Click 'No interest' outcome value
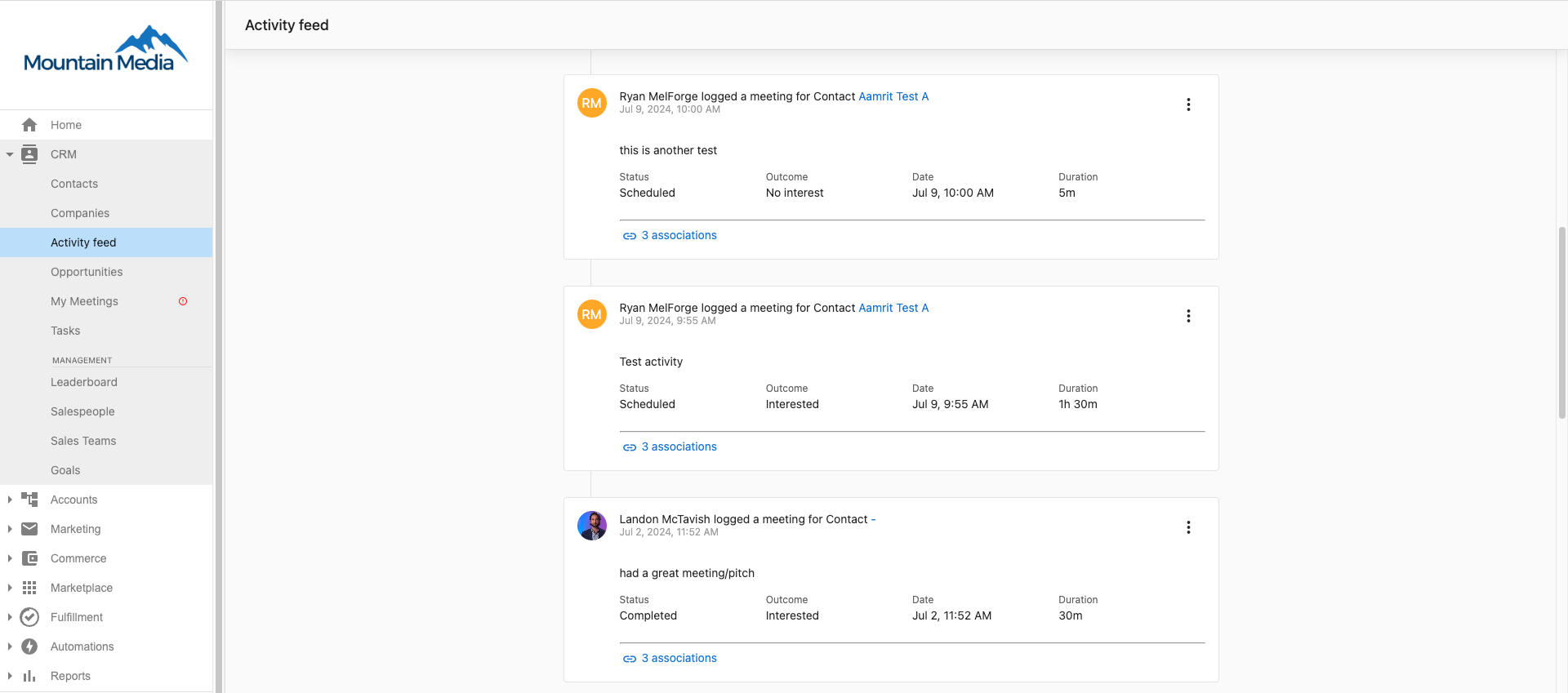Viewport: 1568px width, 693px height. click(x=795, y=193)
